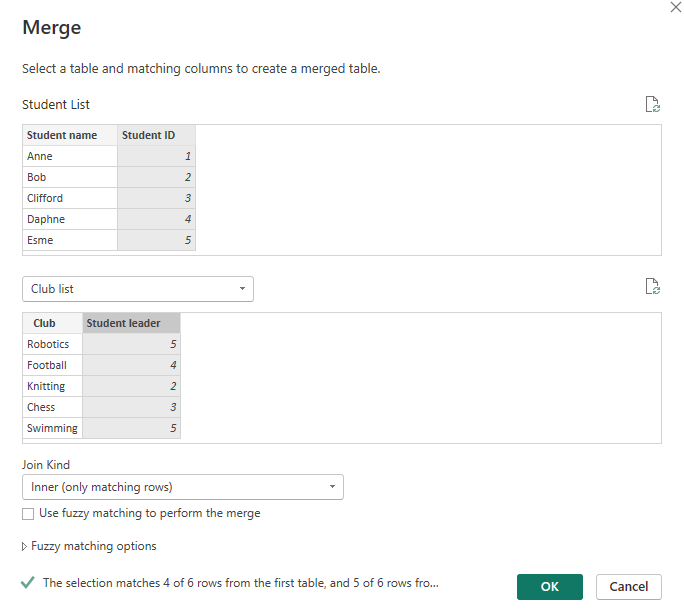The height and width of the screenshot is (614, 684).
Task: Enable fuzzy matching checkbox
Action: (x=28, y=513)
